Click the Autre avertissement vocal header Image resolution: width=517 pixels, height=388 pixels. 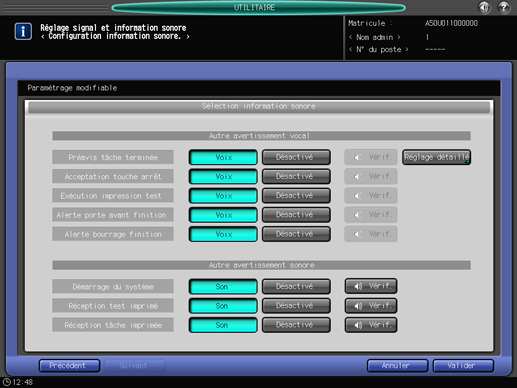point(261,136)
